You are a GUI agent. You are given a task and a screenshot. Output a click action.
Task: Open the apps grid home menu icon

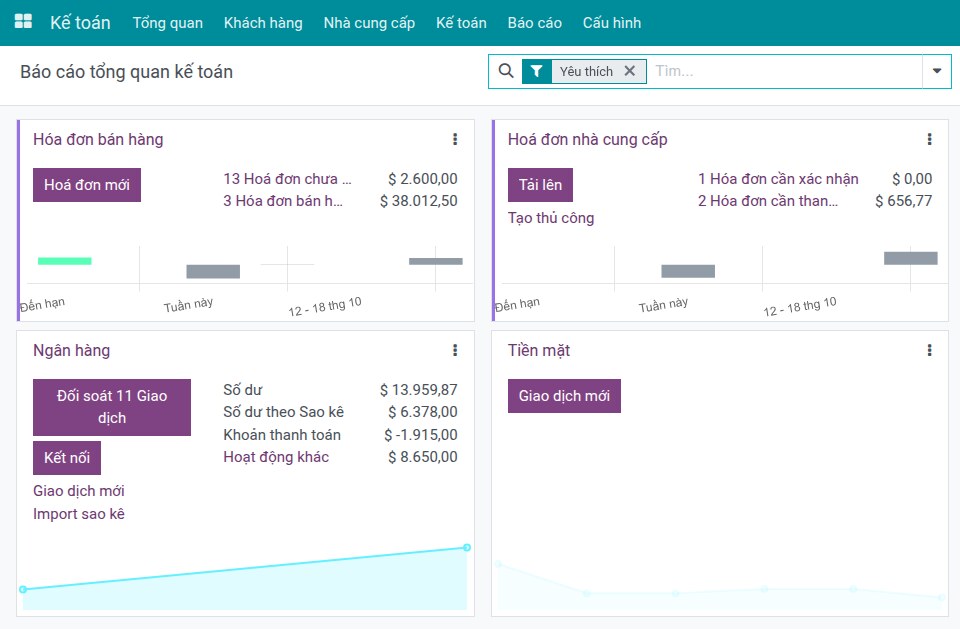23,21
